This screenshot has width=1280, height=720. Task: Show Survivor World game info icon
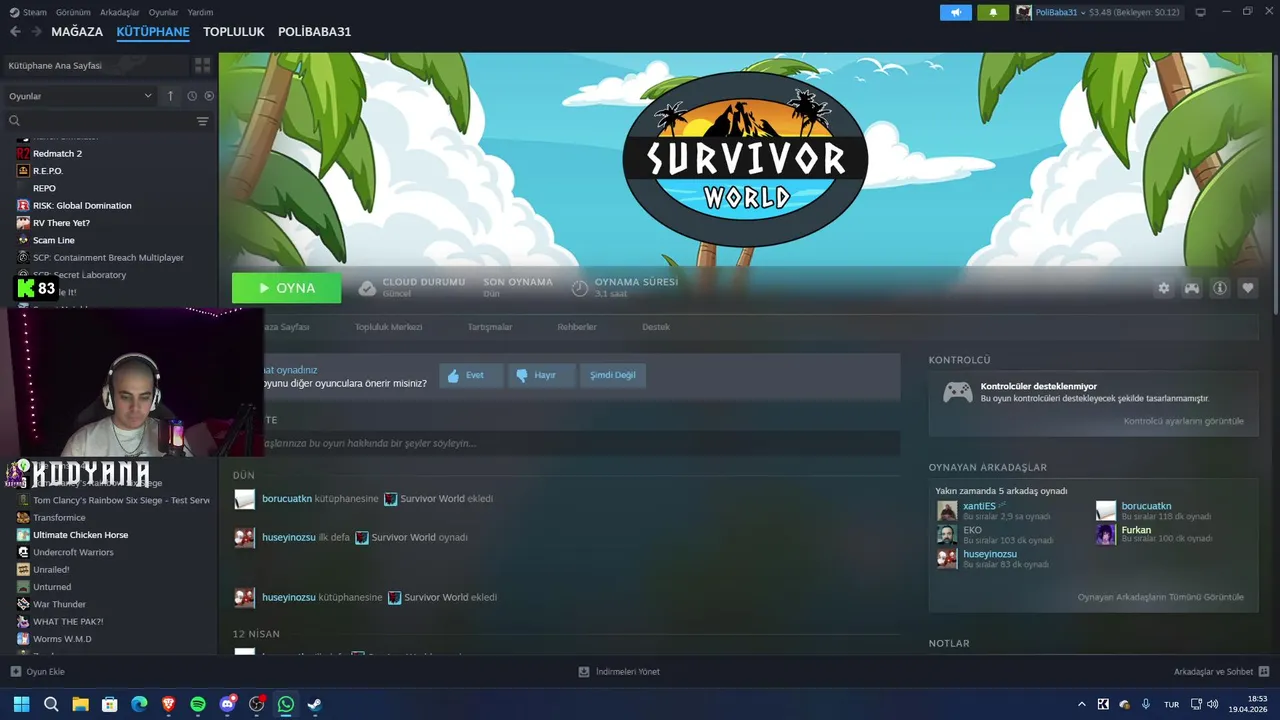tap(1220, 288)
